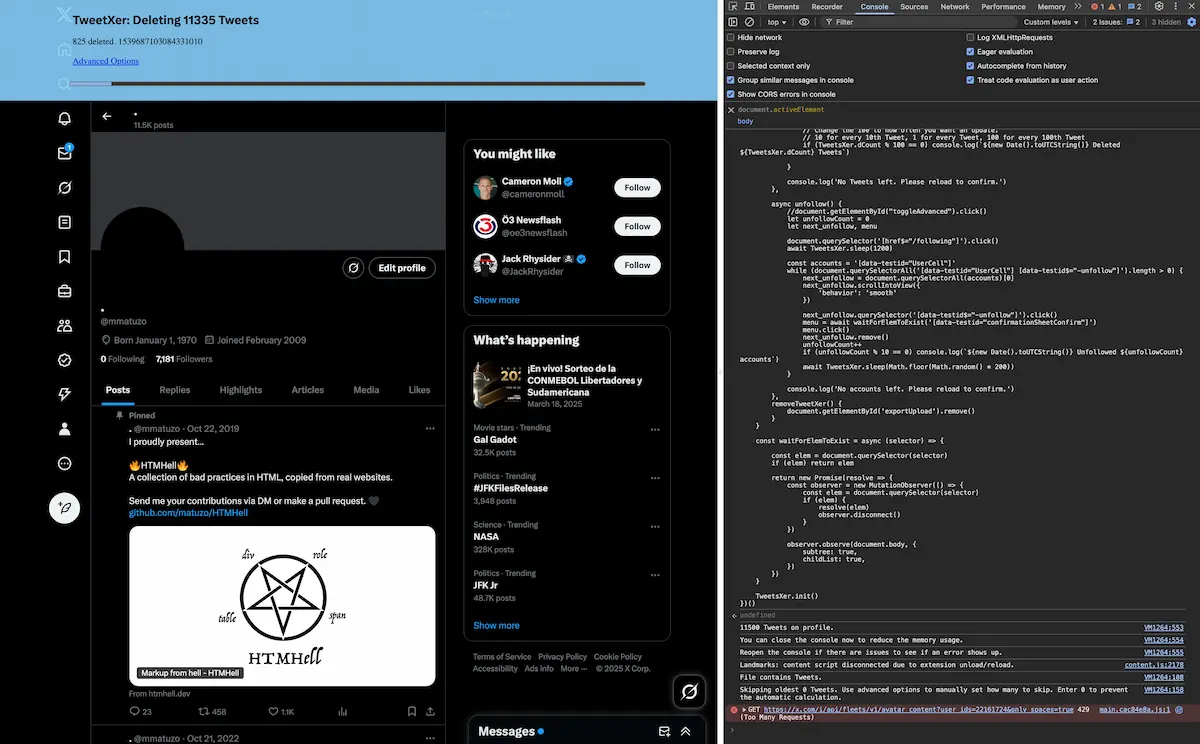Open the Notifications bell in X sidebar
The height and width of the screenshot is (744, 1200).
[65, 119]
